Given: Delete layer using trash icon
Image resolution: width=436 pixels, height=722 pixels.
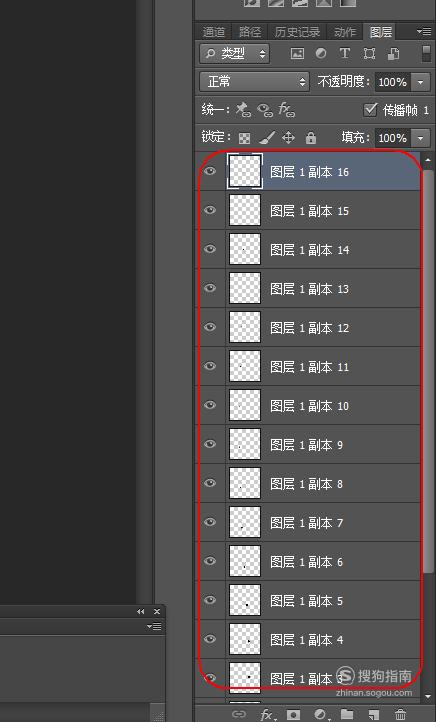Looking at the screenshot, I should (x=400, y=714).
